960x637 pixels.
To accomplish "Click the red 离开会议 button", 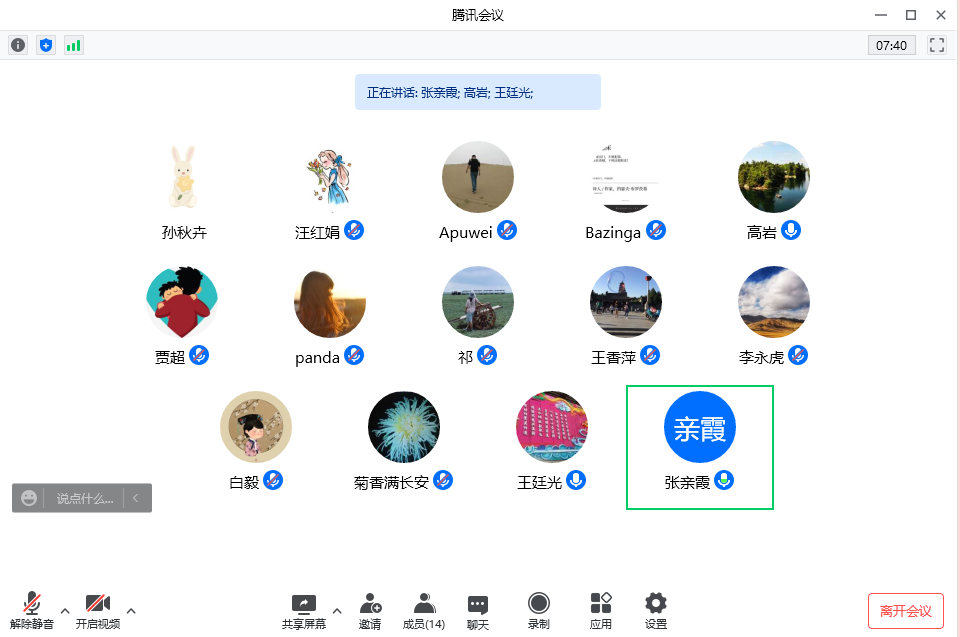I will click(x=905, y=611).
